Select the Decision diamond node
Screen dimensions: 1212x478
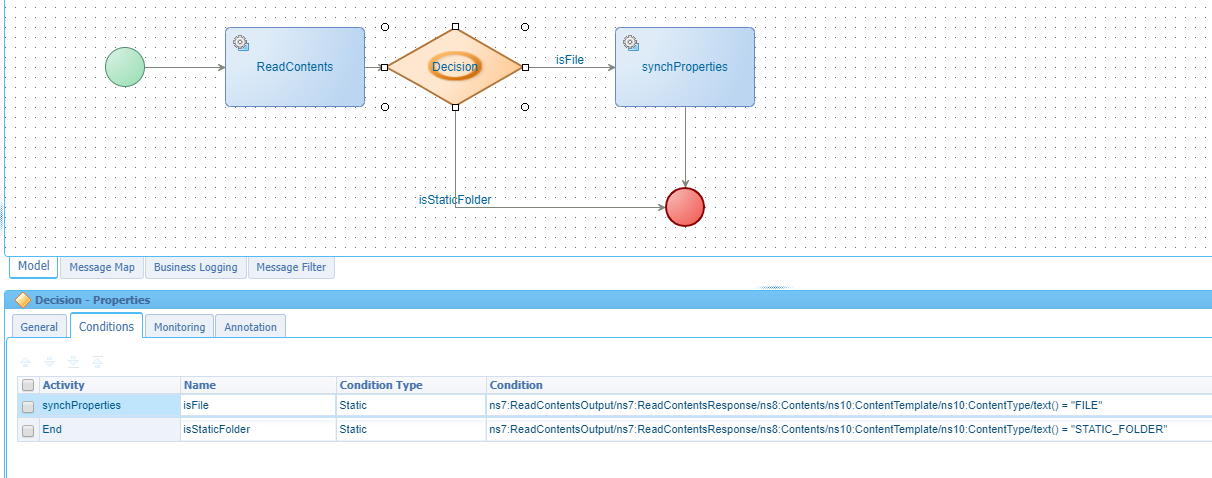click(455, 67)
